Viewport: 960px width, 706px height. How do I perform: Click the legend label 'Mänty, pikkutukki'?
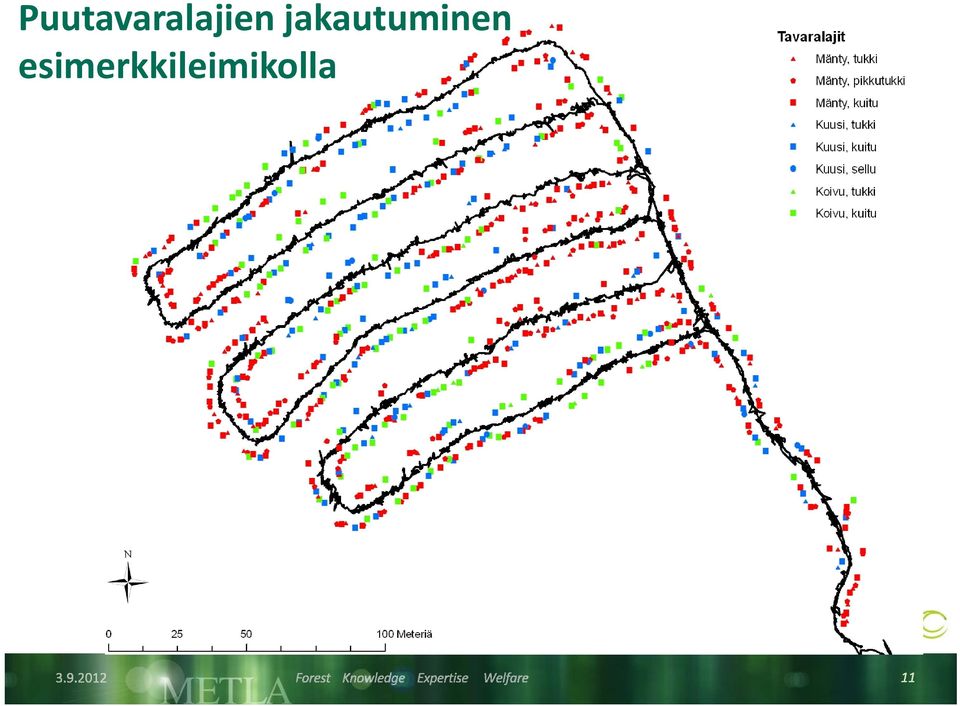point(860,81)
